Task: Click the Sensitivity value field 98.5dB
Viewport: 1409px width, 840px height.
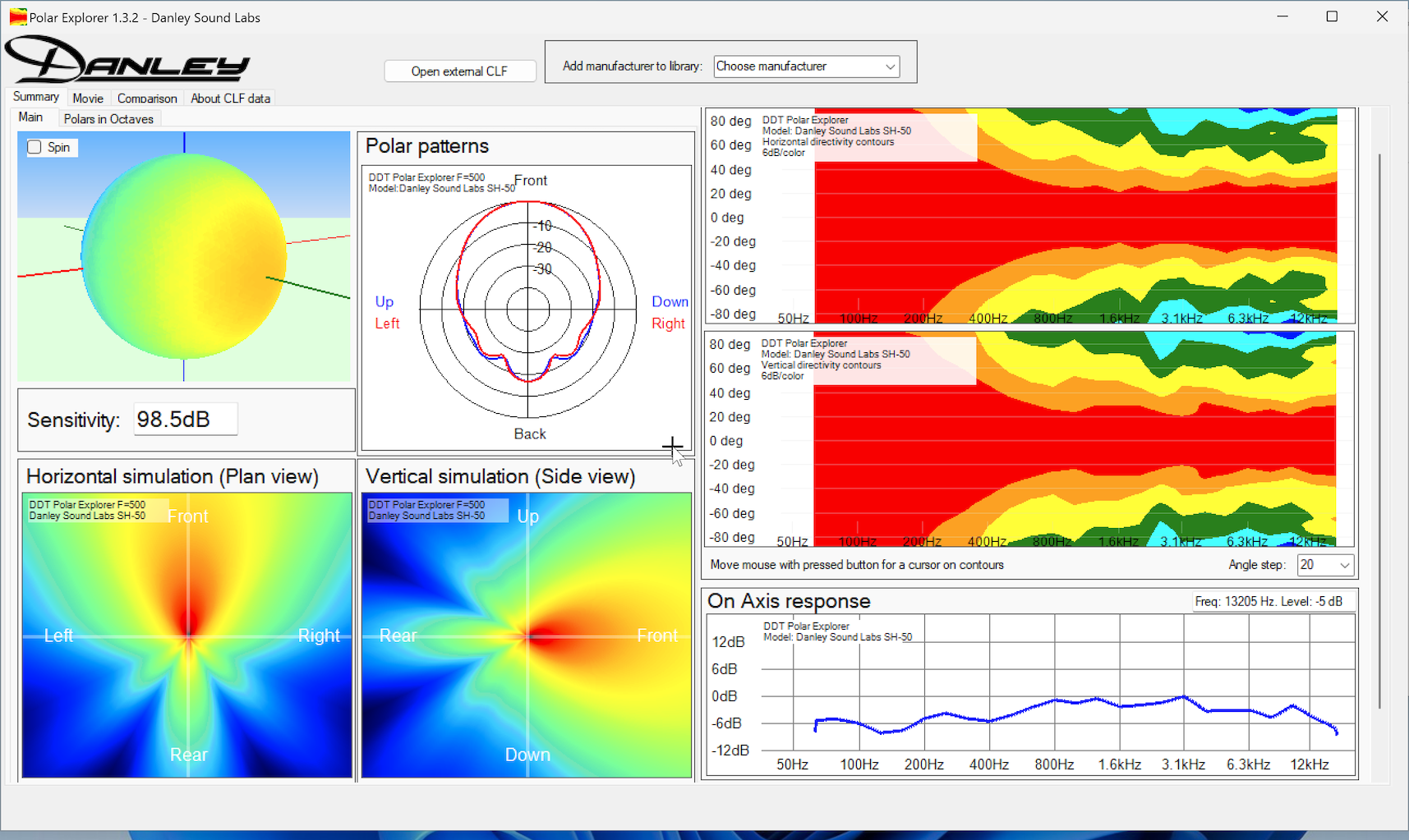Action: coord(186,420)
